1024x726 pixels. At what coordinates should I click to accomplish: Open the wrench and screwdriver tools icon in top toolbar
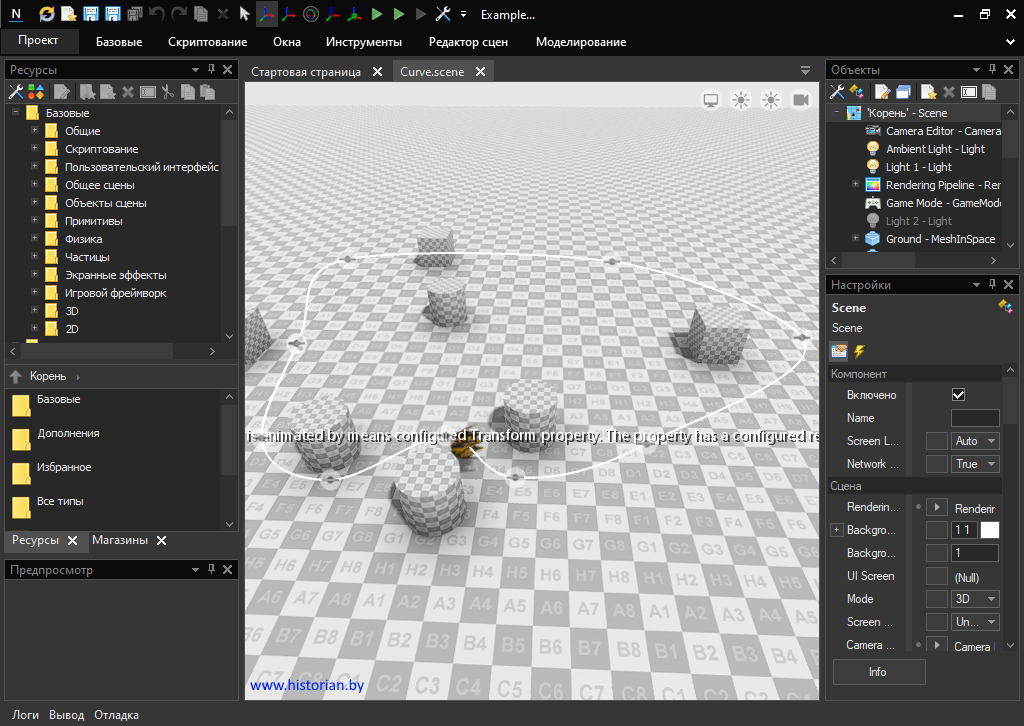pyautogui.click(x=444, y=14)
